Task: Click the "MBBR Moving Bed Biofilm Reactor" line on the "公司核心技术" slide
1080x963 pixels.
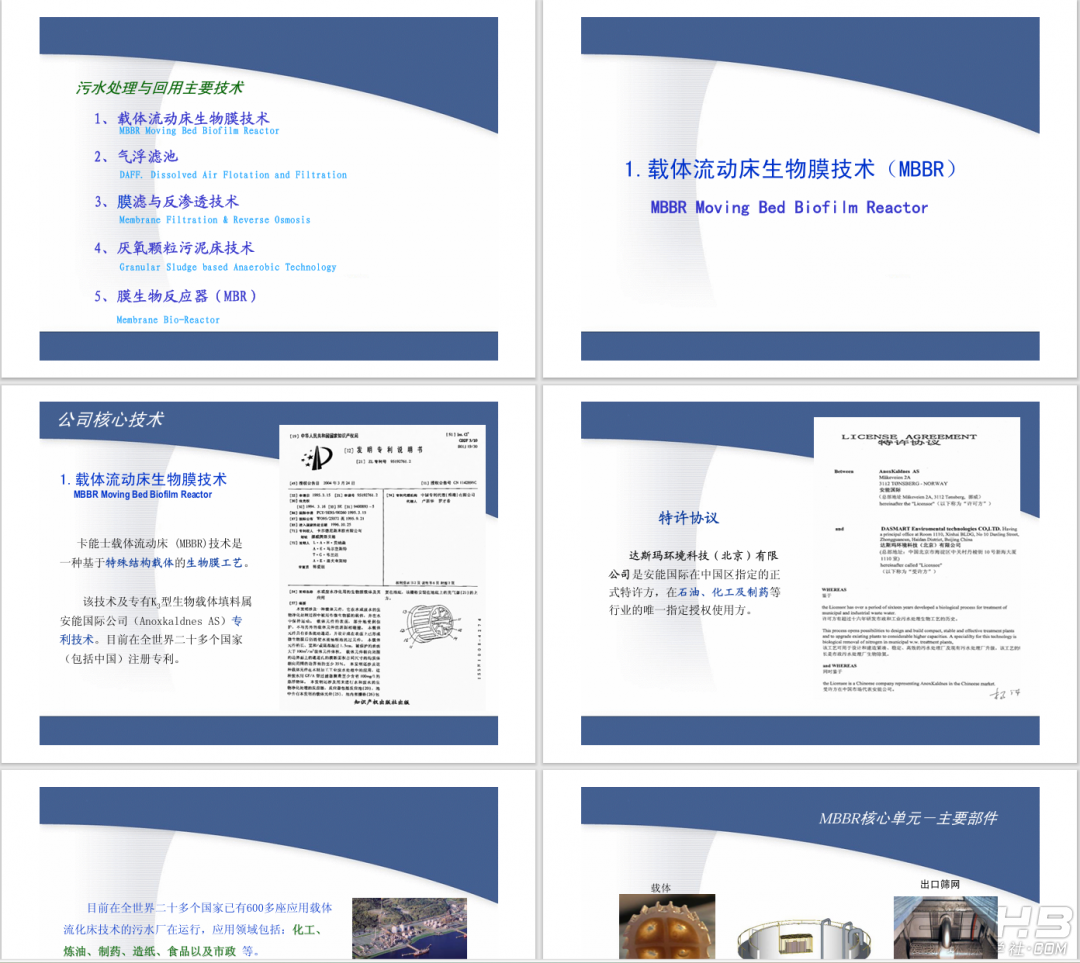Action: click(x=143, y=495)
